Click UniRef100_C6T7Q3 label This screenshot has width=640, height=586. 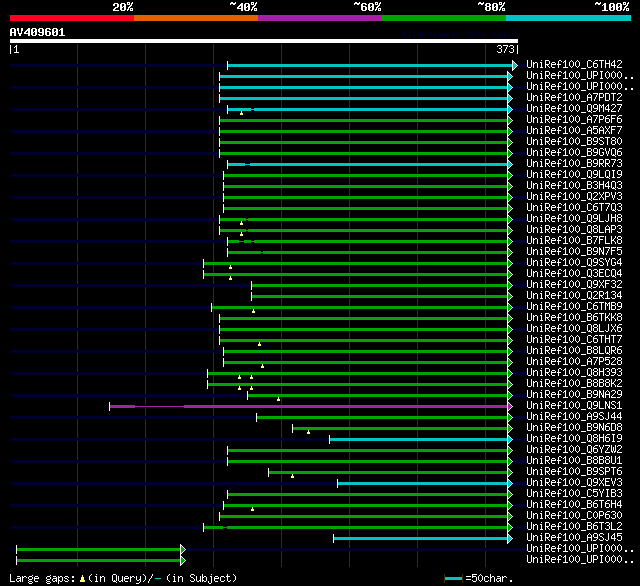point(574,208)
